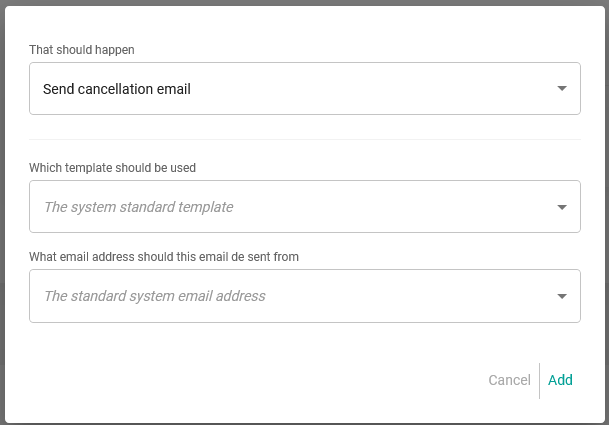Screen dimensions: 609x425
Task: Click the system standard template dropdown arrow
Action: (x=562, y=208)
